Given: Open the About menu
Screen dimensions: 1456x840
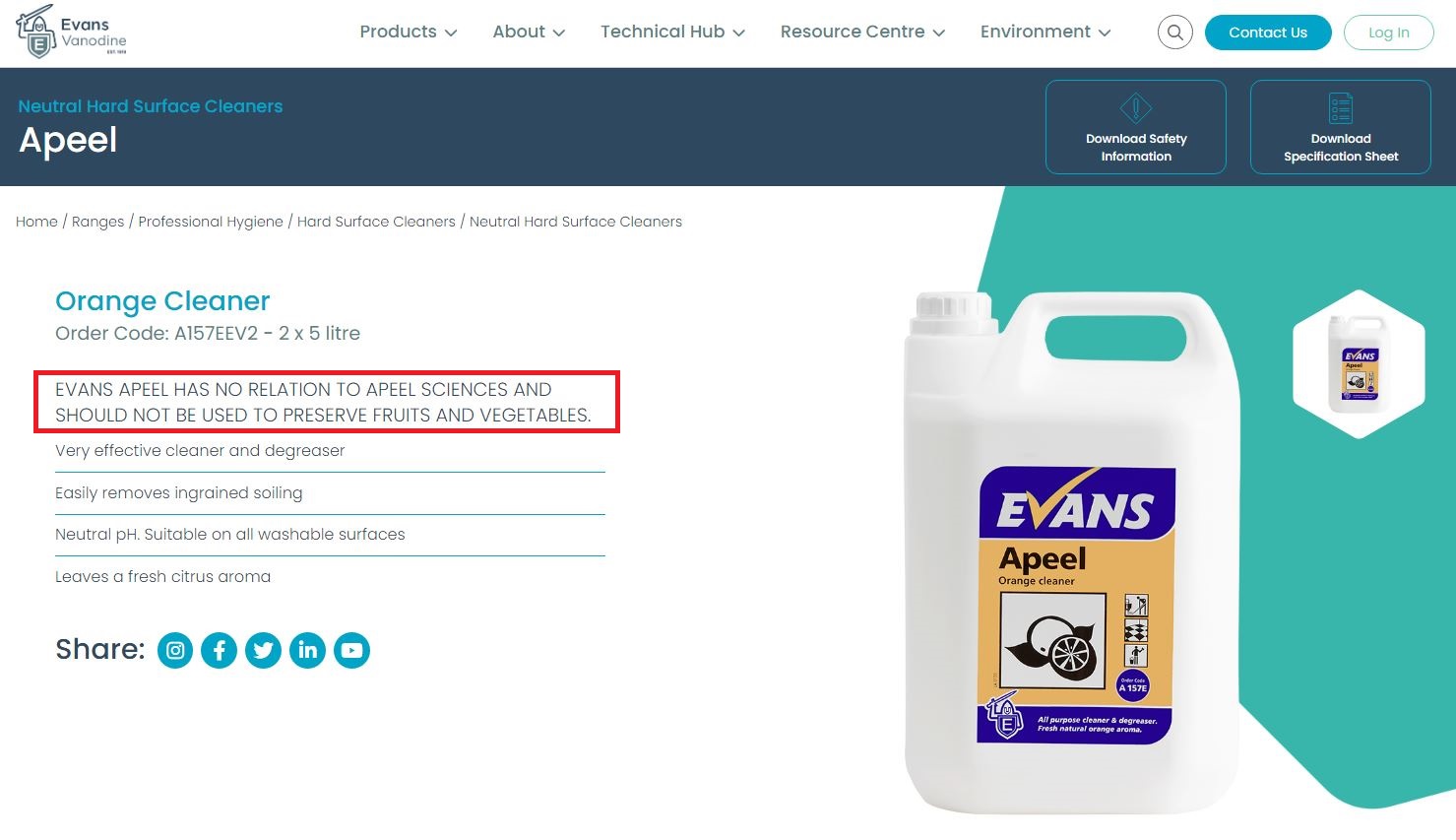Looking at the screenshot, I should click(529, 32).
